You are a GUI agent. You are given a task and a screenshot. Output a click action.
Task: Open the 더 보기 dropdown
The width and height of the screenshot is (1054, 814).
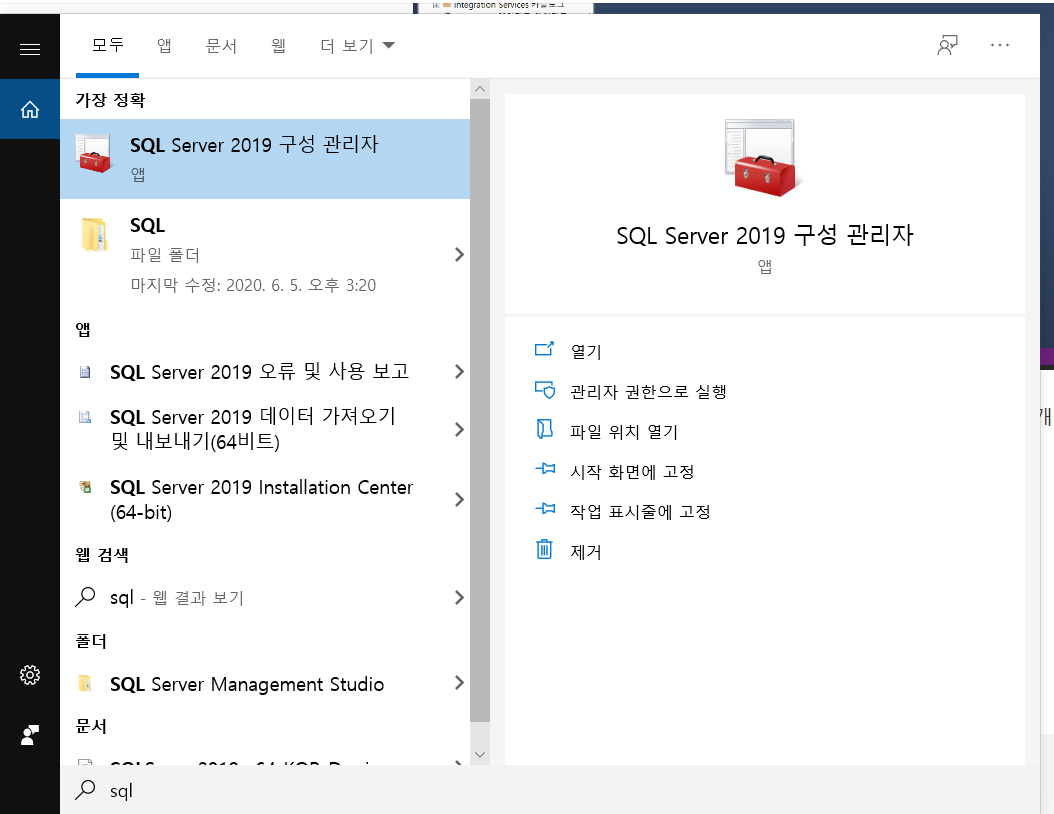(357, 45)
